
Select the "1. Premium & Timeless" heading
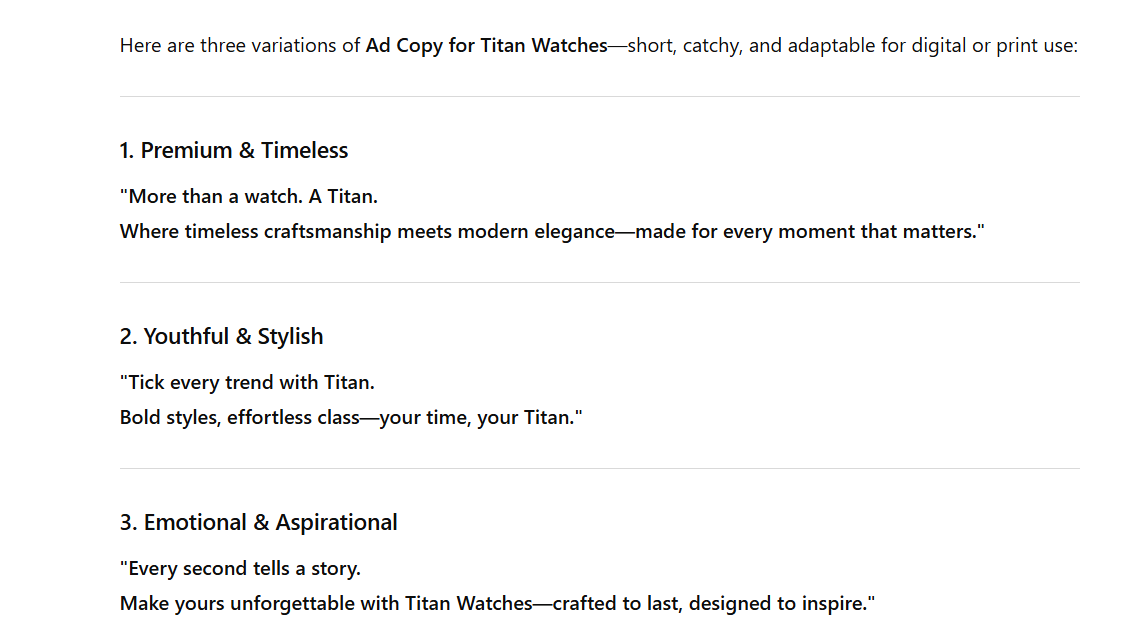(x=234, y=151)
